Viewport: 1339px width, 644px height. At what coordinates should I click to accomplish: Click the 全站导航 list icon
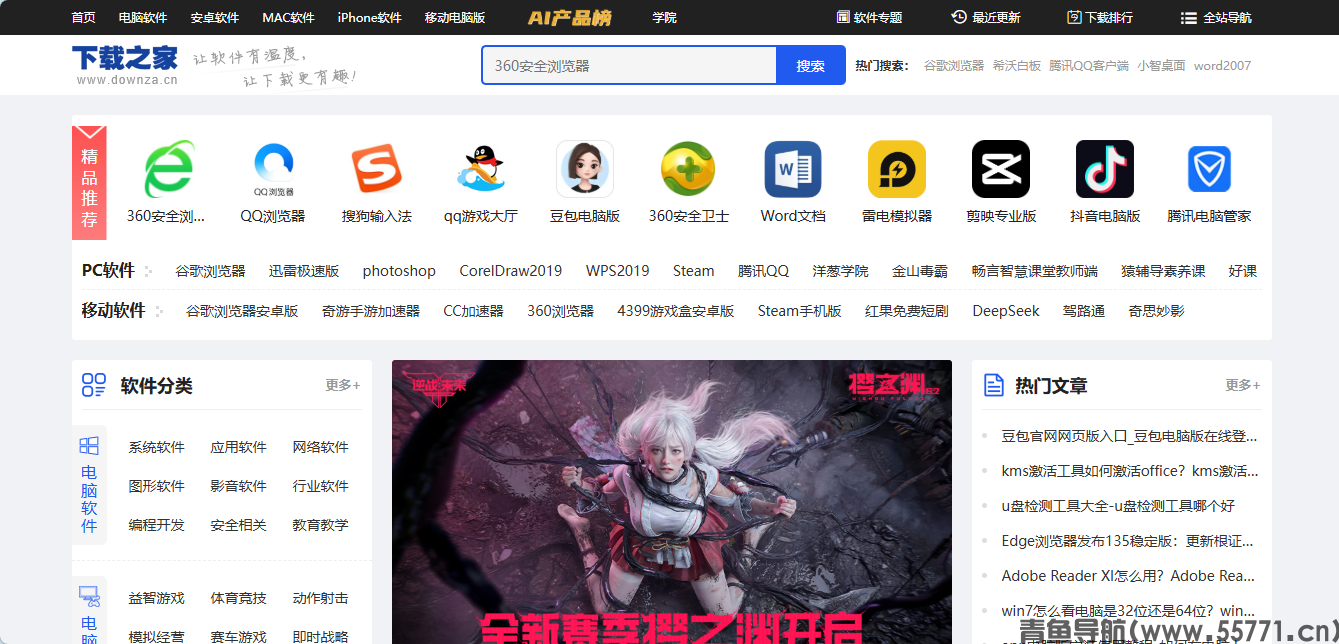pyautogui.click(x=1189, y=18)
